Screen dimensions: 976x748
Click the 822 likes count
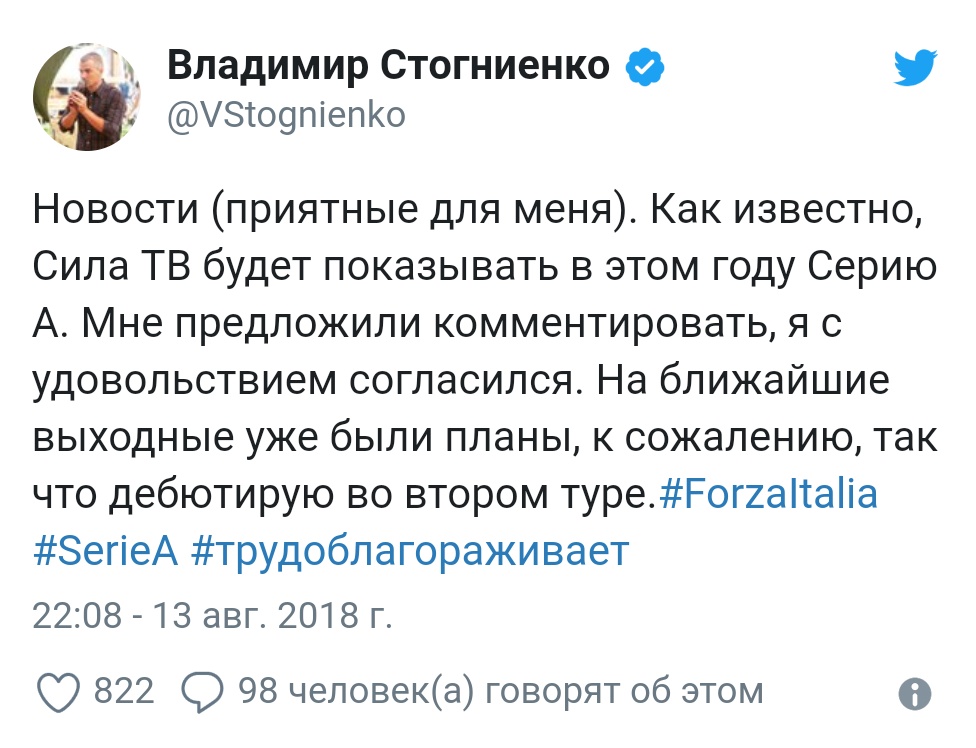click(124, 691)
